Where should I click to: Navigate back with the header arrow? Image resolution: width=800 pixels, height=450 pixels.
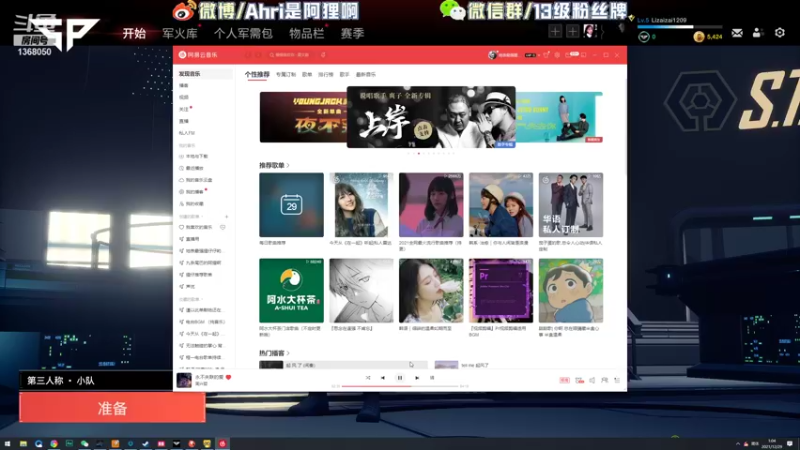point(248,55)
